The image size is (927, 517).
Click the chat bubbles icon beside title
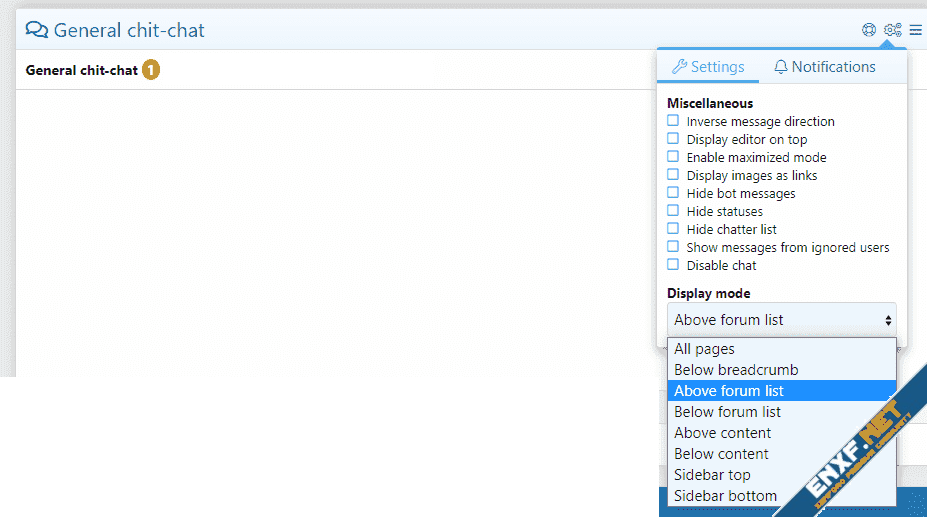pos(37,30)
